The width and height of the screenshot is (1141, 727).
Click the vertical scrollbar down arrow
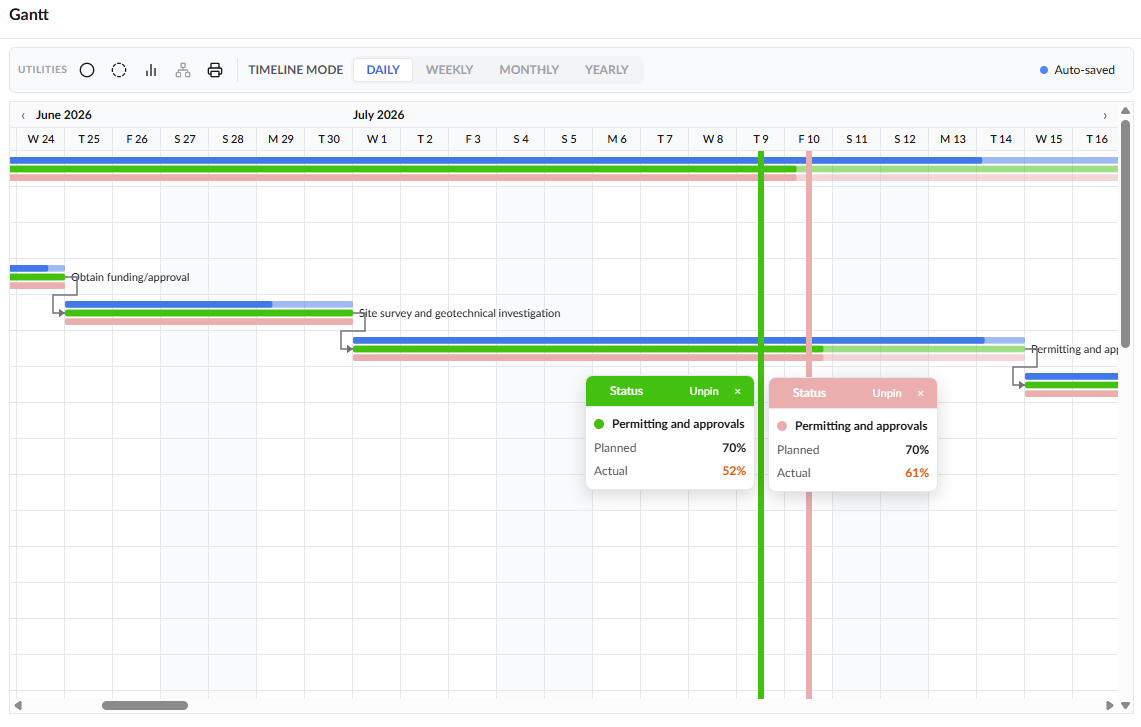pyautogui.click(x=1126, y=705)
